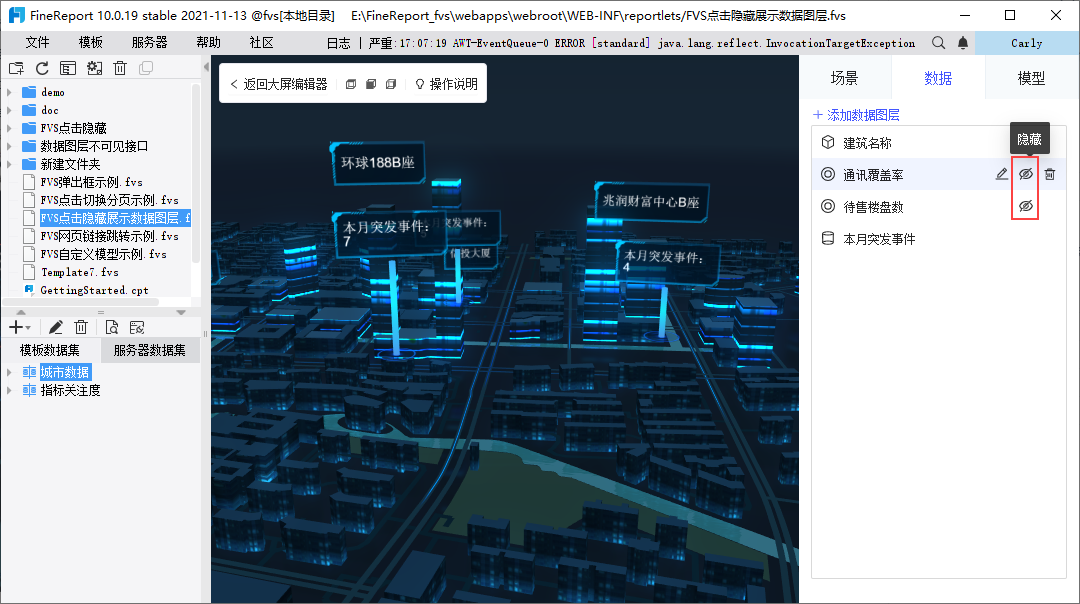Click the notification bell icon
1080x604 pixels.
962,43
